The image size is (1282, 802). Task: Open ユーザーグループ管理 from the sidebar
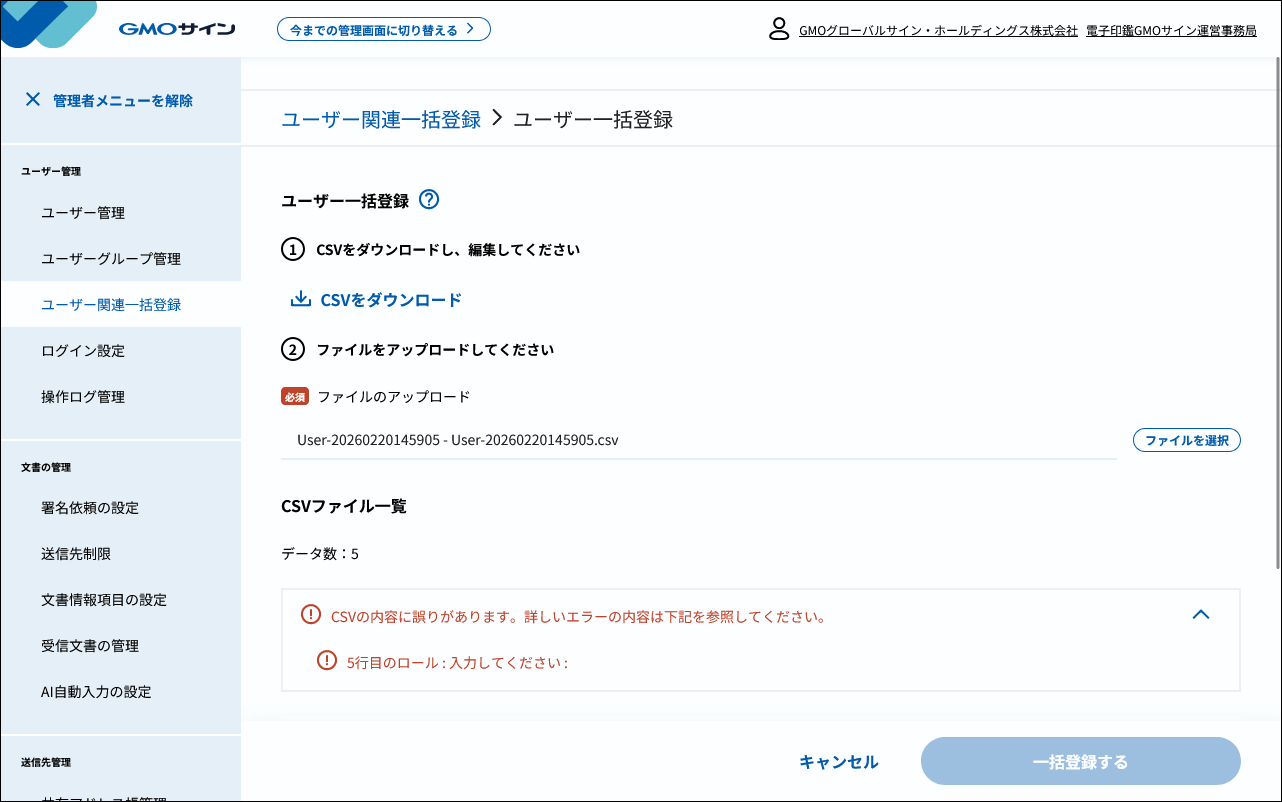(110, 258)
